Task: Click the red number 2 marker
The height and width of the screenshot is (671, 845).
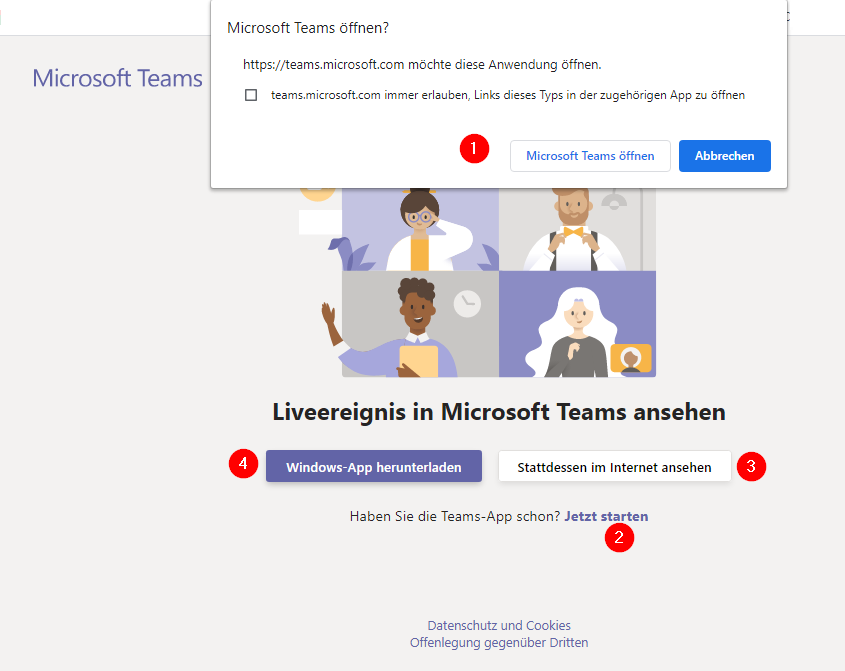Action: tap(619, 537)
